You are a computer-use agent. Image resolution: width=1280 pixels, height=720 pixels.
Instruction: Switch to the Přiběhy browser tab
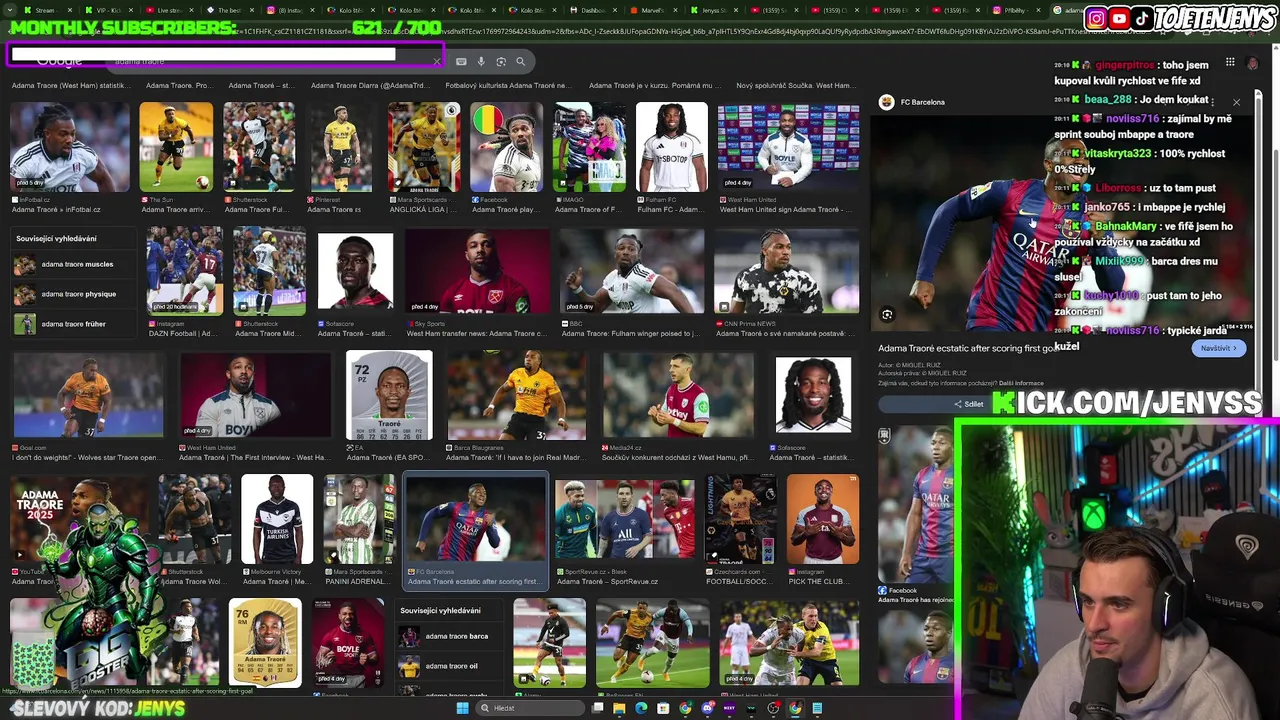click(1015, 10)
